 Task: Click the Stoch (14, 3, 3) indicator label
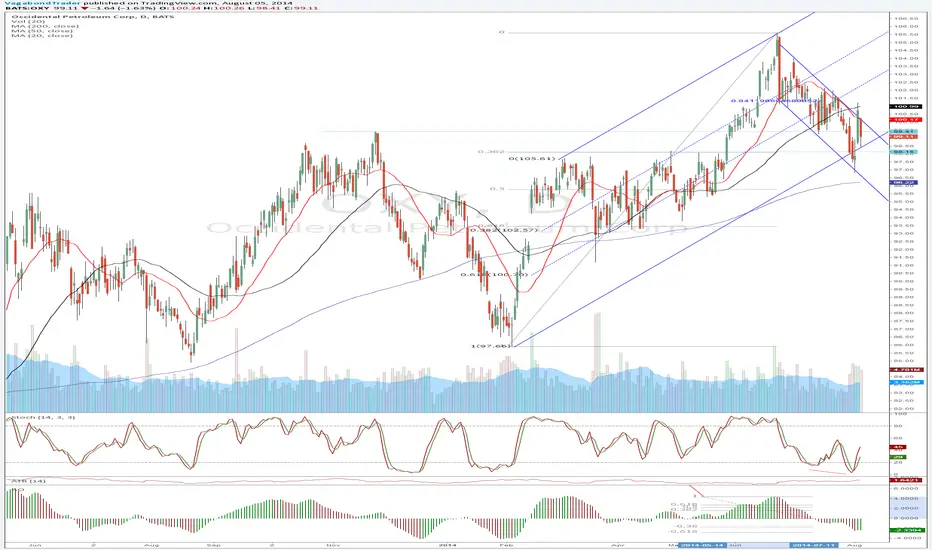[42, 417]
